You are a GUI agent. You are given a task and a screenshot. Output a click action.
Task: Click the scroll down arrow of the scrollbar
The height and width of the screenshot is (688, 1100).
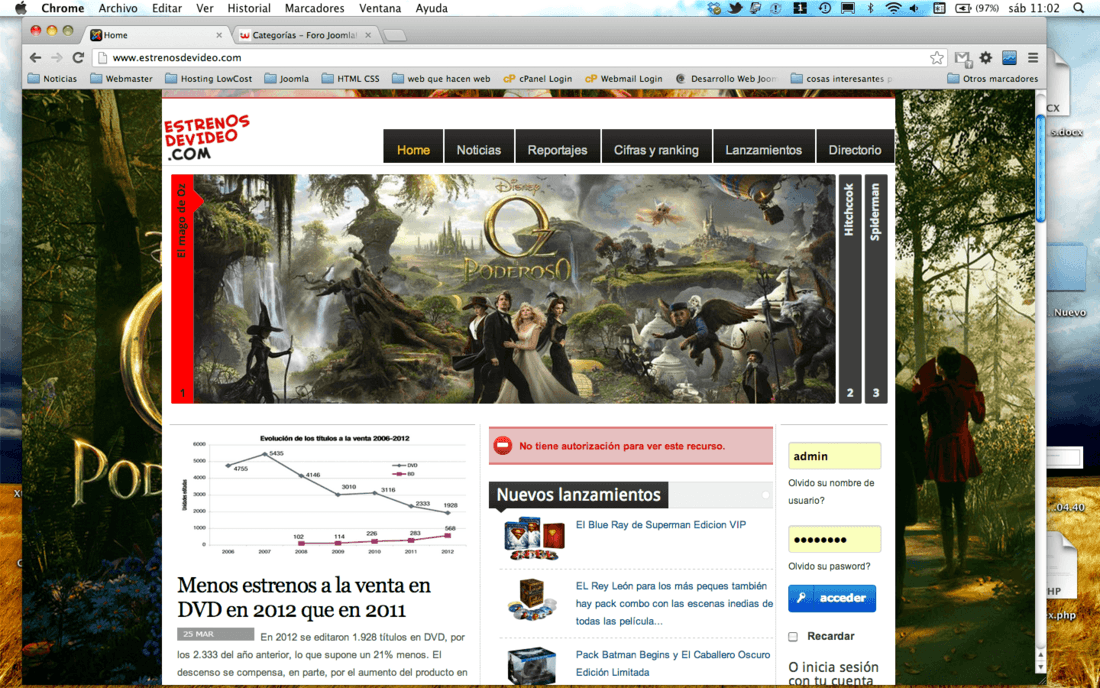tap(1040, 667)
